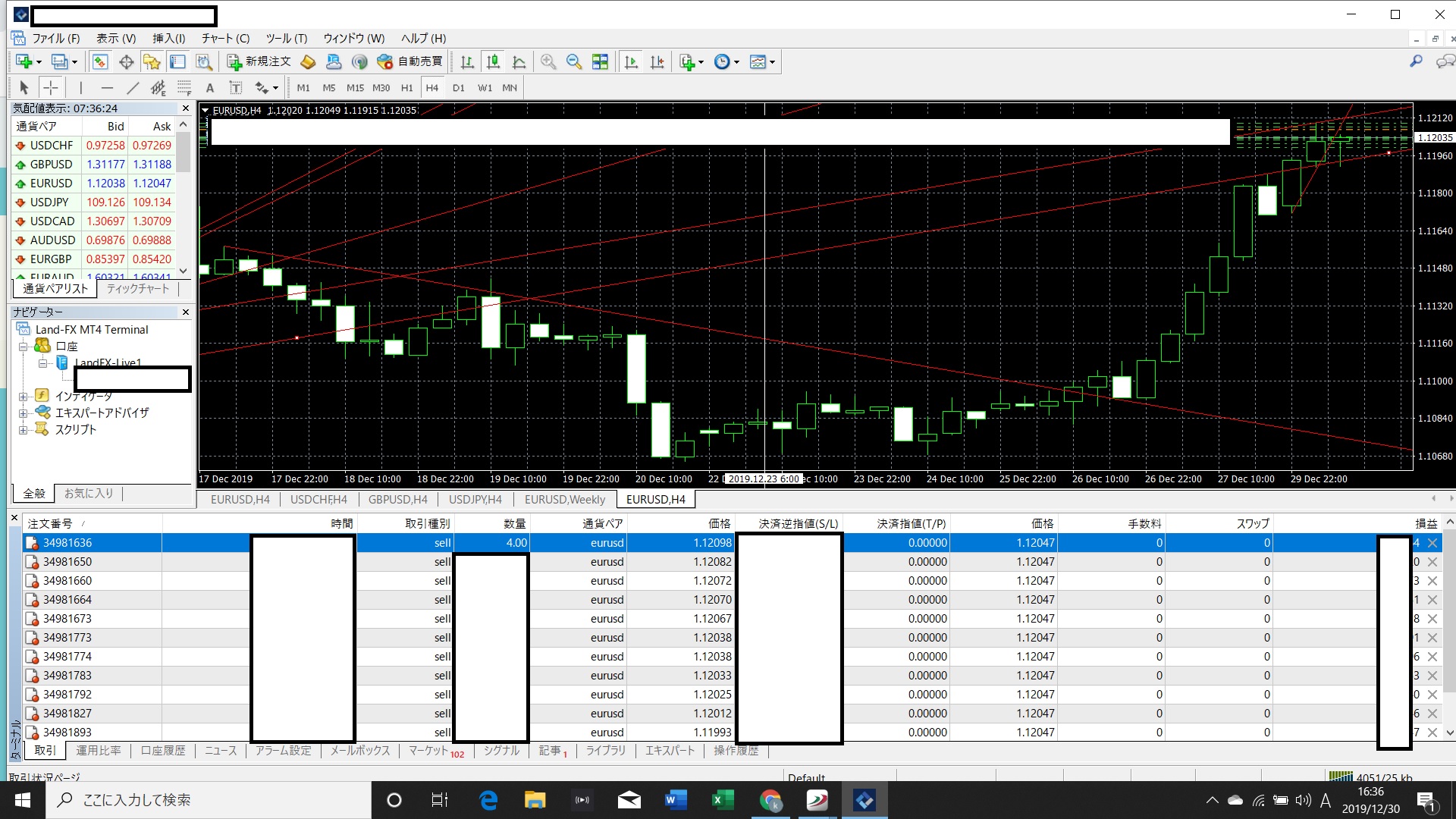The width and height of the screenshot is (1456, 819).
Task: Select the Fibonacci retracement tool
Action: click(184, 88)
